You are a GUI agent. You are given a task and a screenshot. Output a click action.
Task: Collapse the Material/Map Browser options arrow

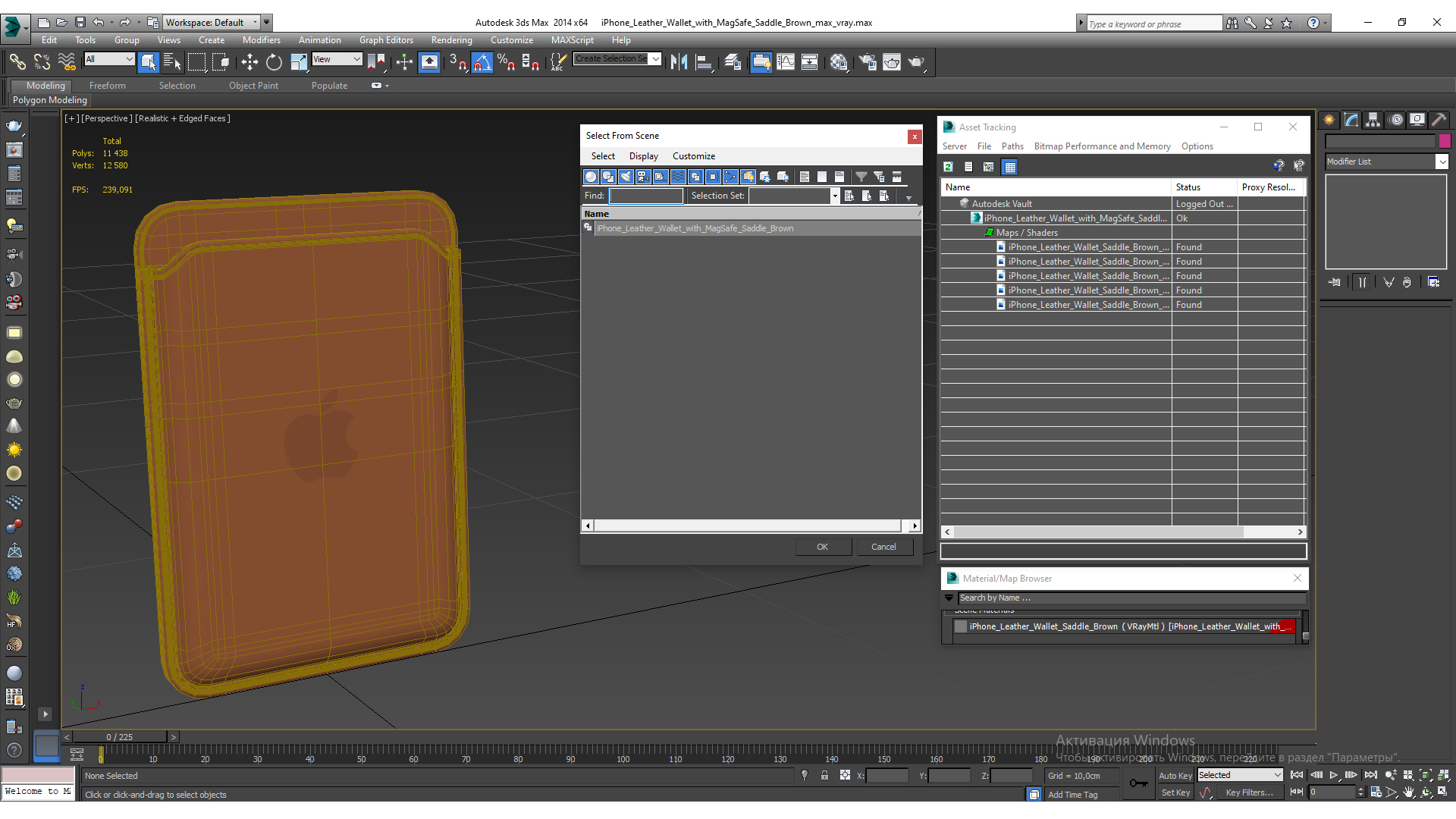tap(949, 598)
